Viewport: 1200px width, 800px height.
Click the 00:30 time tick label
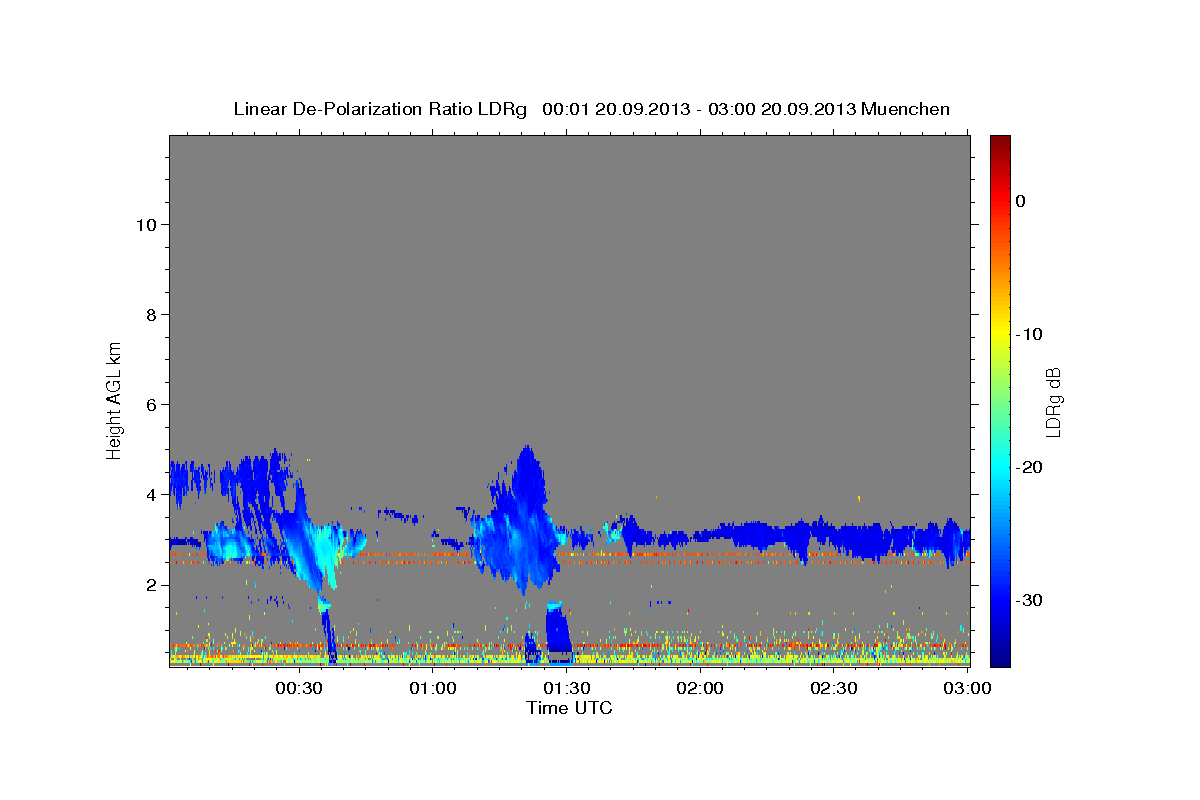click(x=298, y=689)
